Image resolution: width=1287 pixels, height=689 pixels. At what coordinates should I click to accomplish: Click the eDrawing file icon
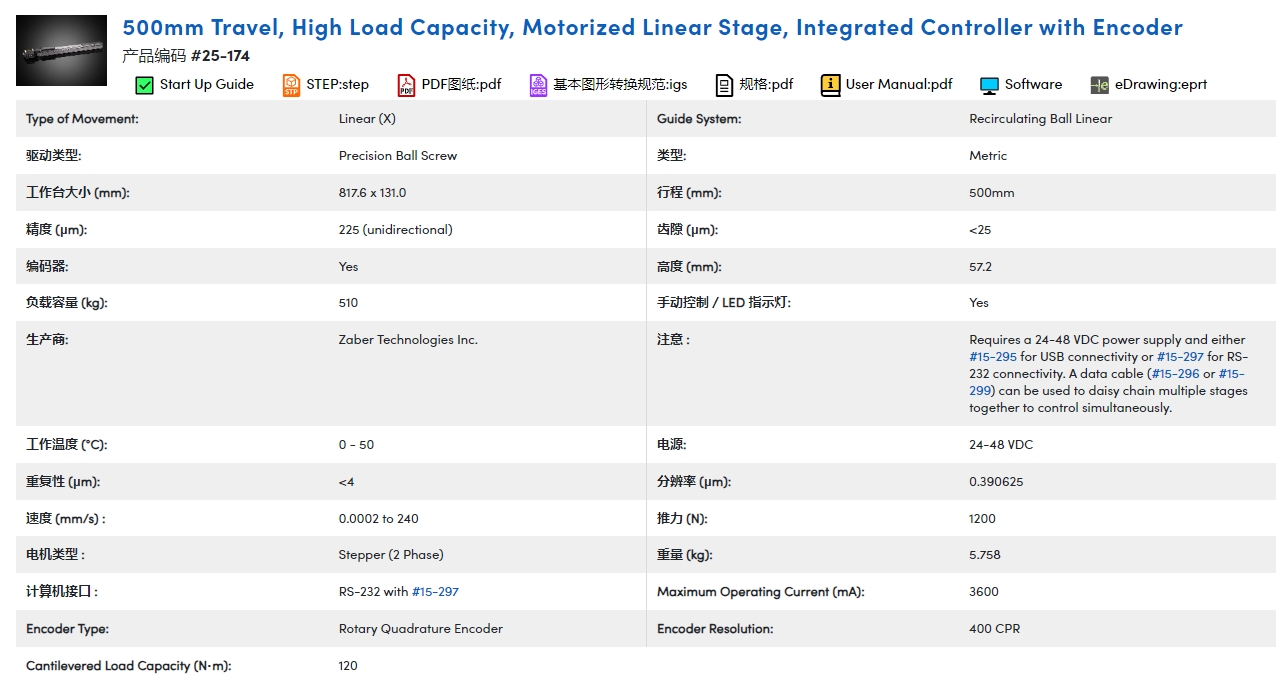pos(1100,85)
